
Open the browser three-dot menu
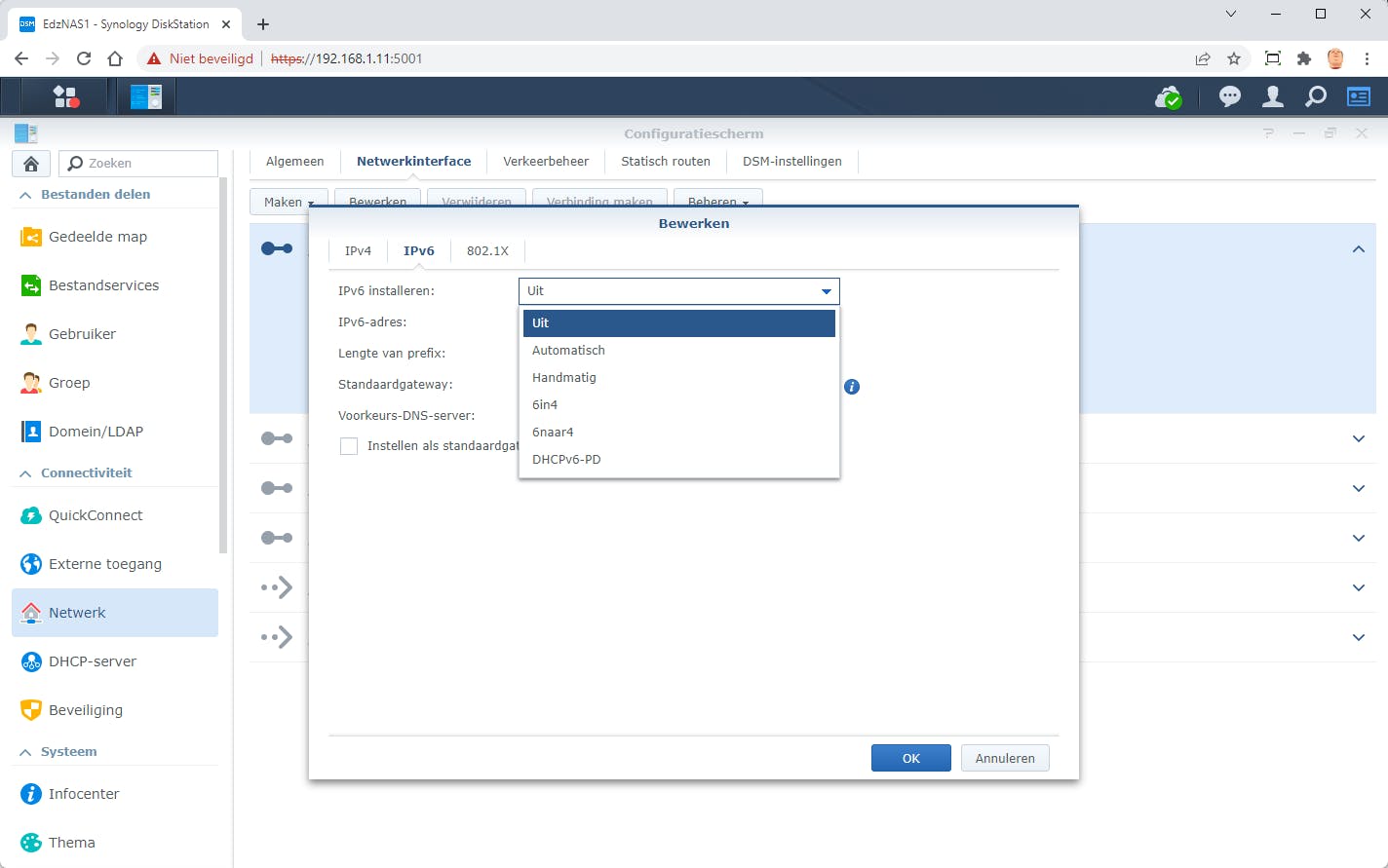tap(1367, 58)
